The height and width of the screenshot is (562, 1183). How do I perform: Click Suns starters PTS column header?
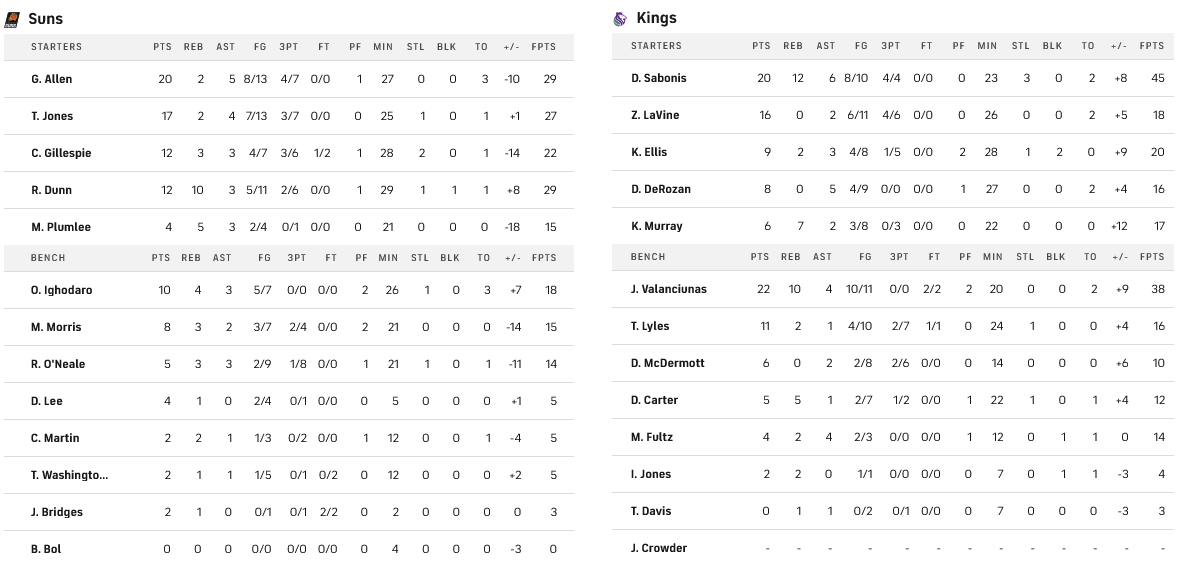(x=162, y=47)
